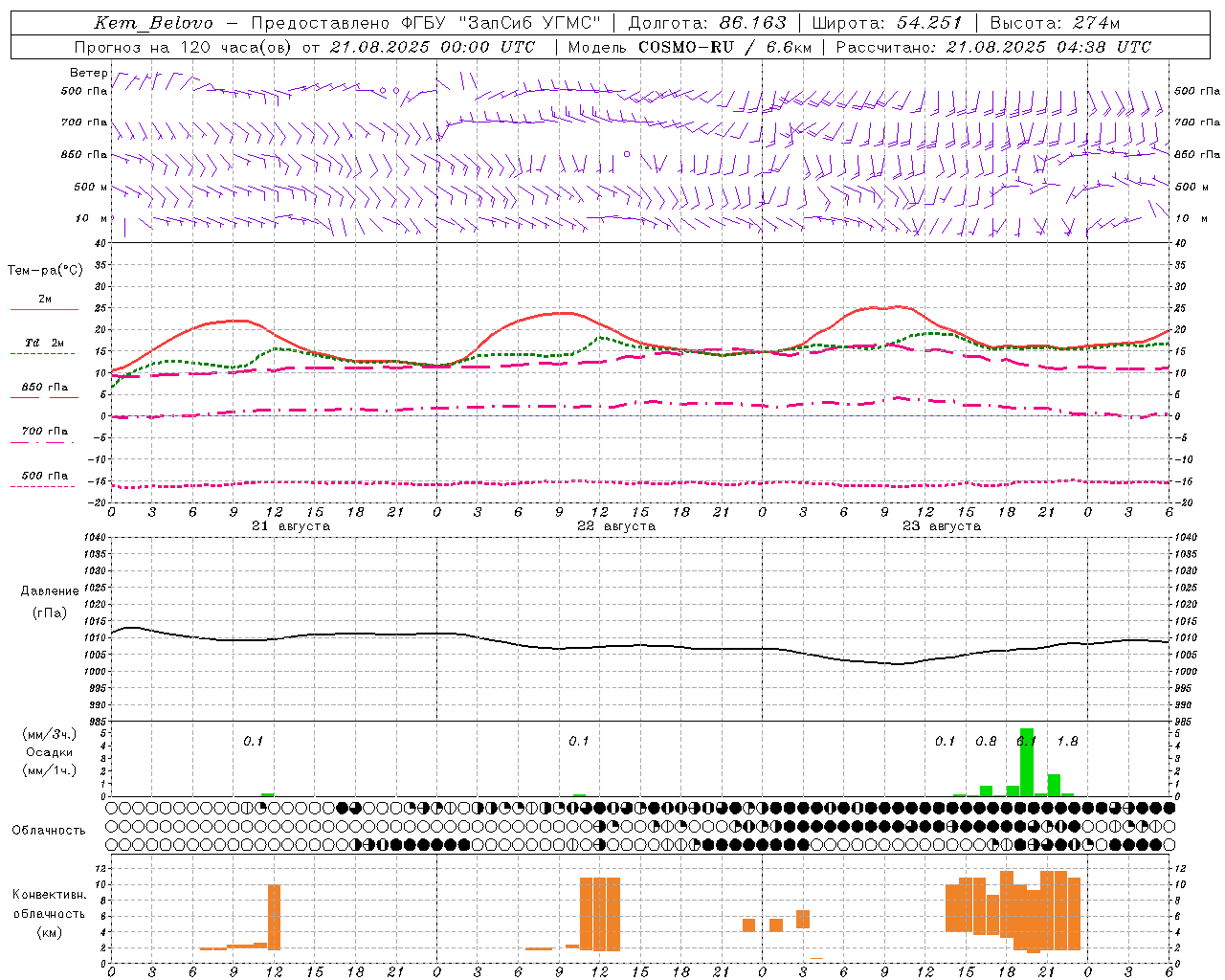Click the 1.8 precipitation total value
The height and width of the screenshot is (980, 1225).
(1067, 741)
